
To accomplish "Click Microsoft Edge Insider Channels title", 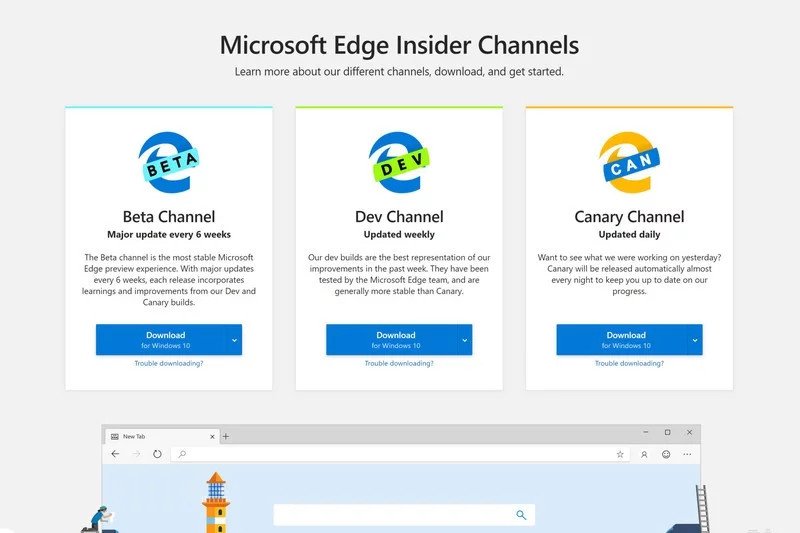I will coord(399,45).
